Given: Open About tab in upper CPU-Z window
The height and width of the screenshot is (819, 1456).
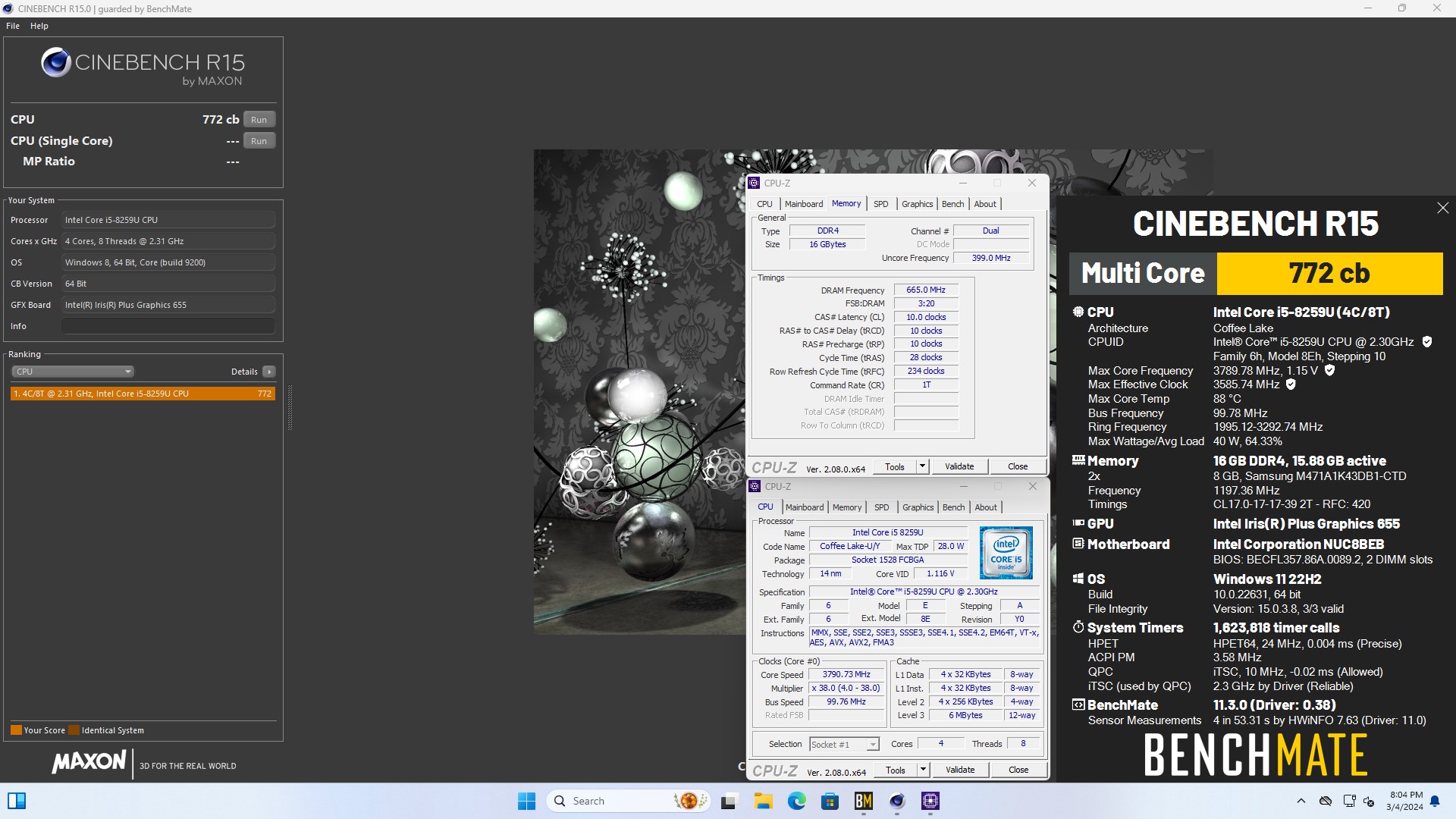Looking at the screenshot, I should coord(985,204).
